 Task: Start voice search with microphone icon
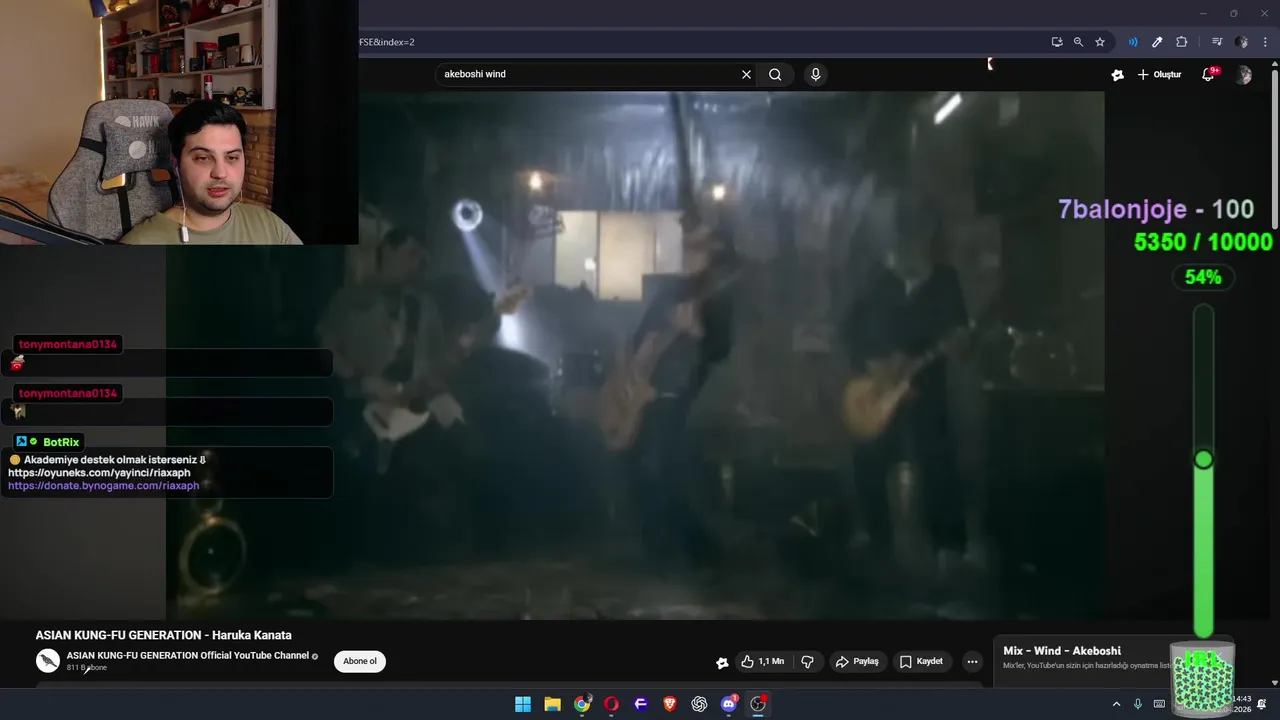[816, 74]
